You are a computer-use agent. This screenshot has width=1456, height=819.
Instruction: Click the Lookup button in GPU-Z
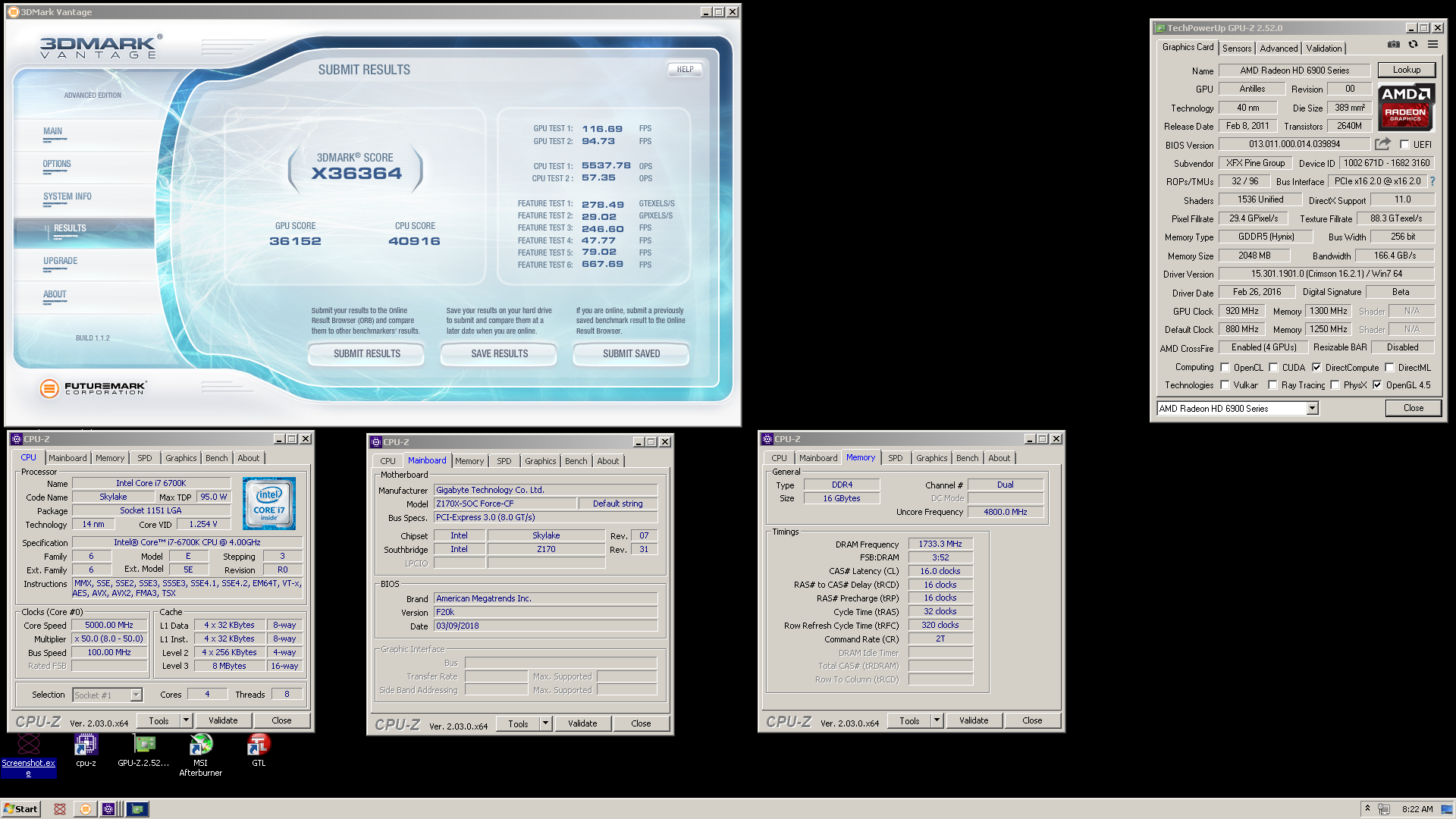pyautogui.click(x=1407, y=70)
